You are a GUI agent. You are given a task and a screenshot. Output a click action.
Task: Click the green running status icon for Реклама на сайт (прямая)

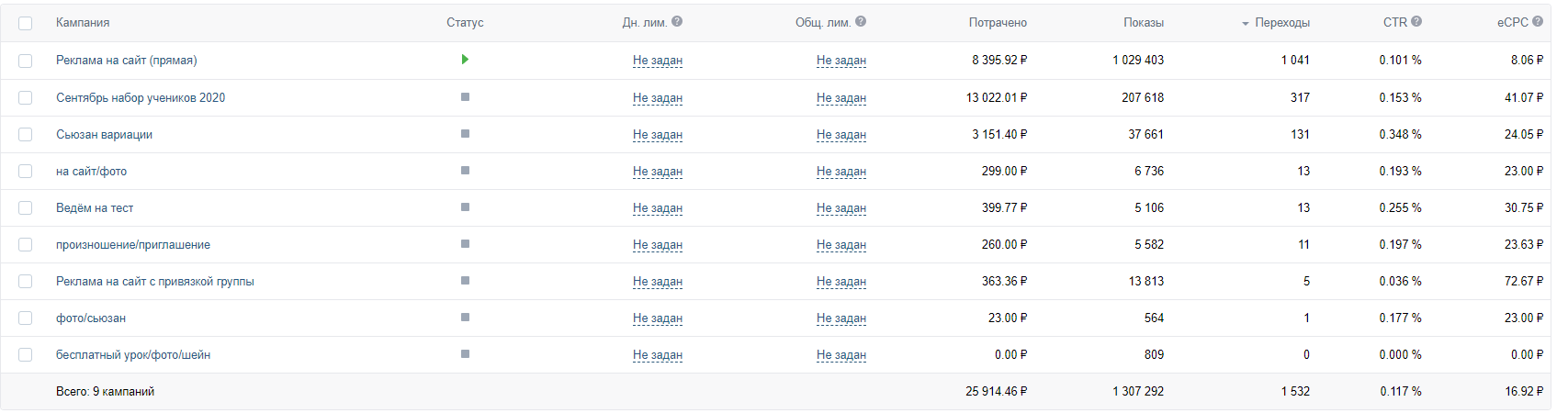pyautogui.click(x=465, y=60)
